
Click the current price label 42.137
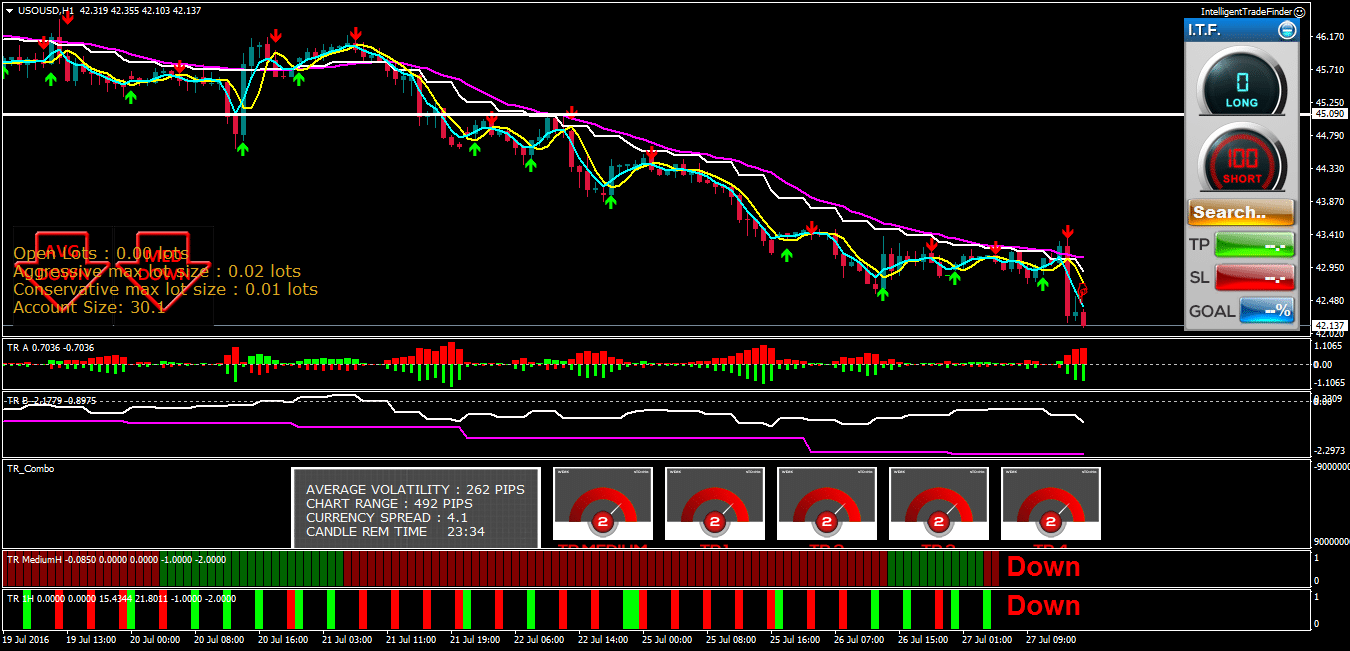pos(1328,326)
